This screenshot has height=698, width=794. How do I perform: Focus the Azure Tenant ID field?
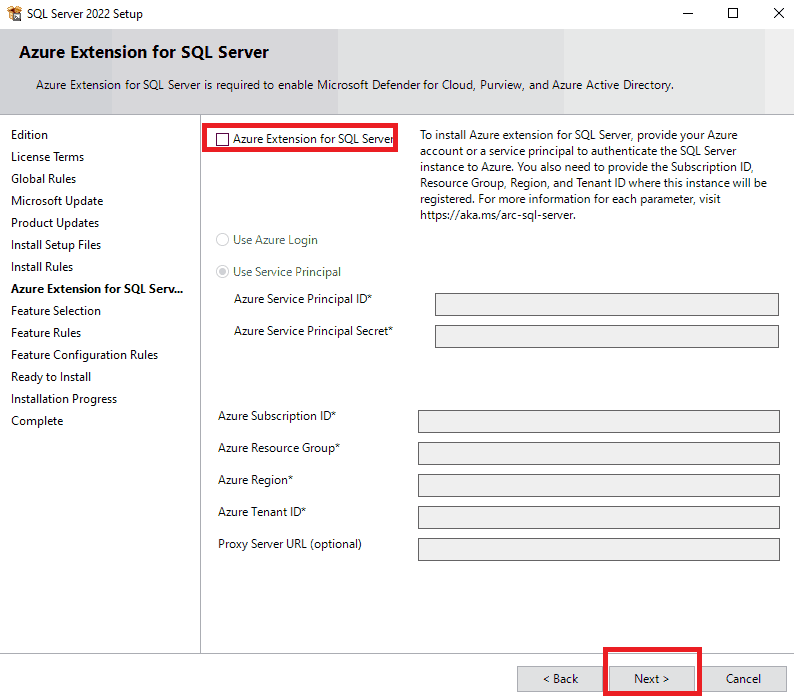(598, 517)
